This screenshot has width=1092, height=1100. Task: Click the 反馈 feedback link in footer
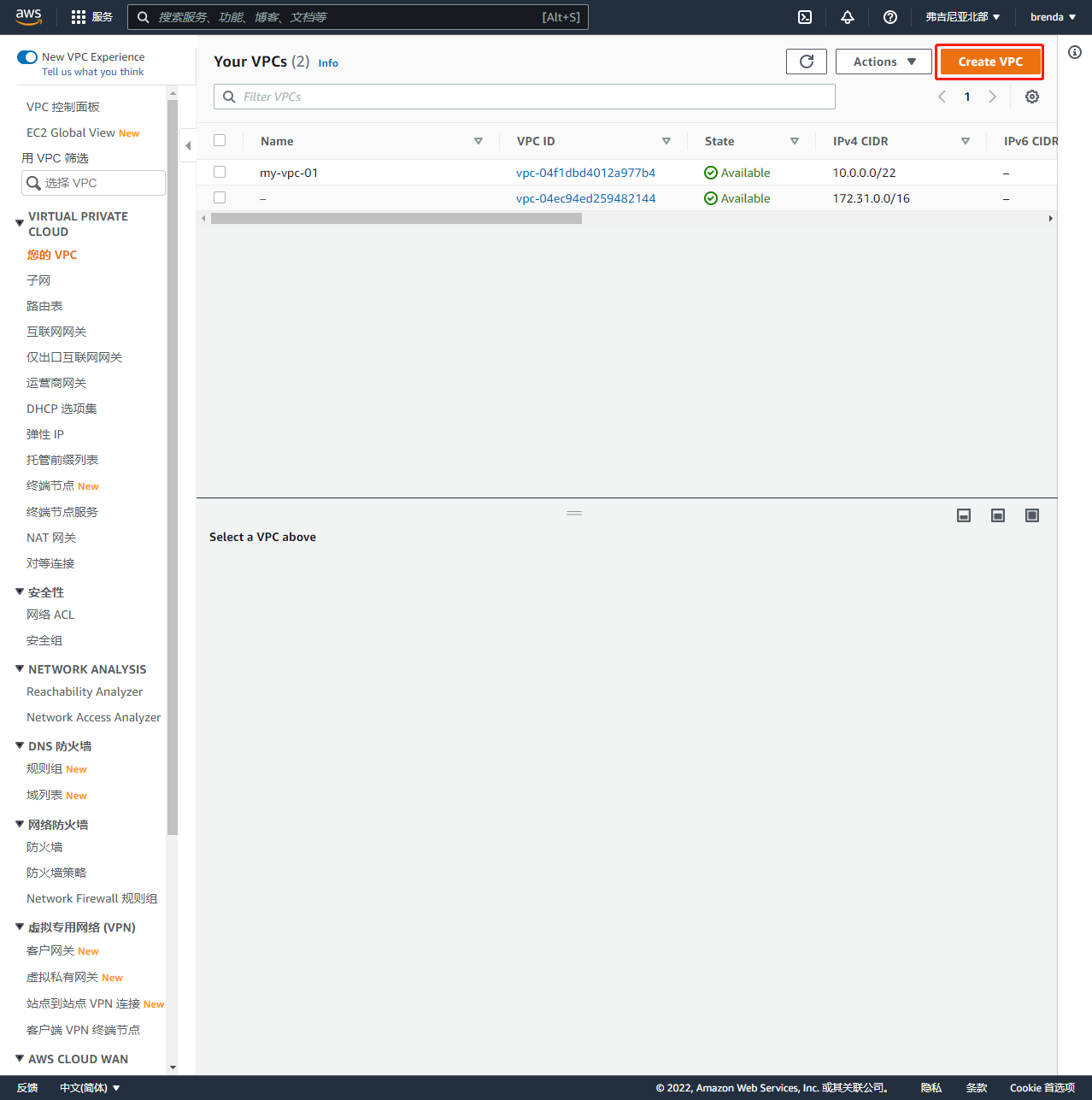click(27, 1088)
